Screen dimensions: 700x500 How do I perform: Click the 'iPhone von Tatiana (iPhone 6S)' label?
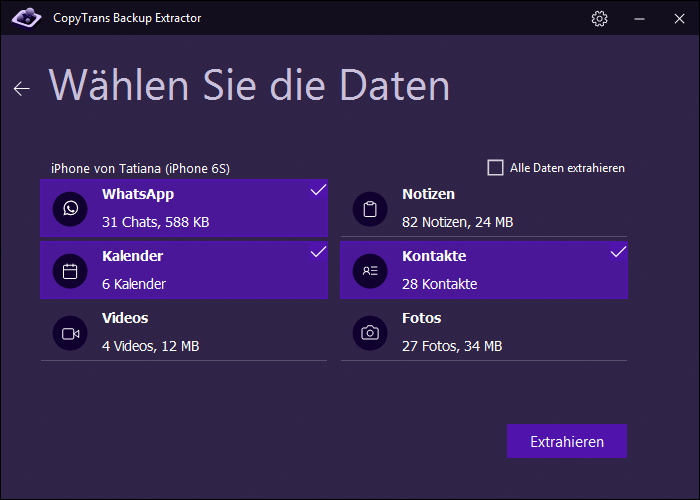pos(140,169)
